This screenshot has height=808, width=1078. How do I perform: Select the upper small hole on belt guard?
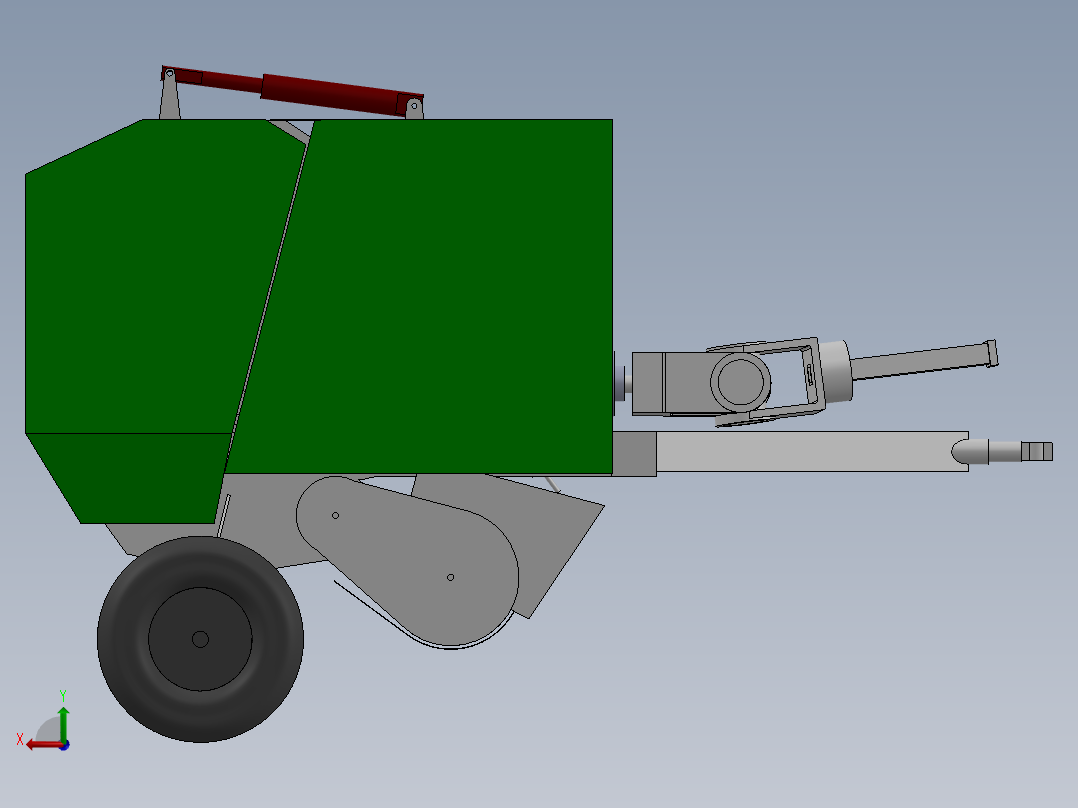pos(336,516)
